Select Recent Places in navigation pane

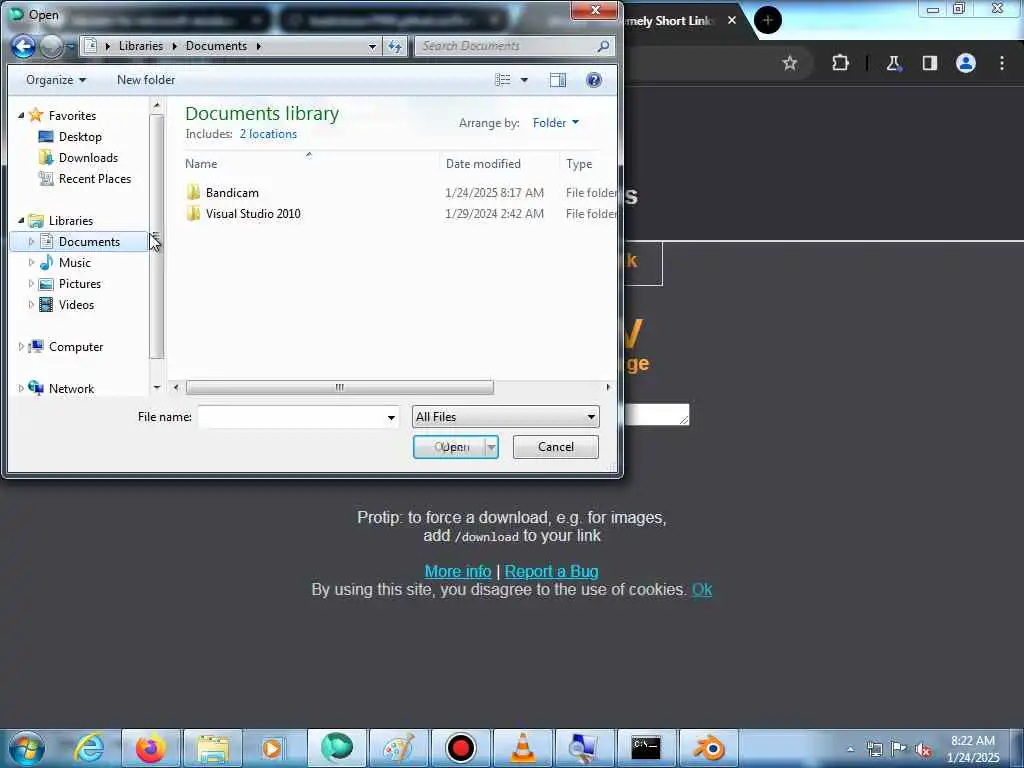pos(94,178)
